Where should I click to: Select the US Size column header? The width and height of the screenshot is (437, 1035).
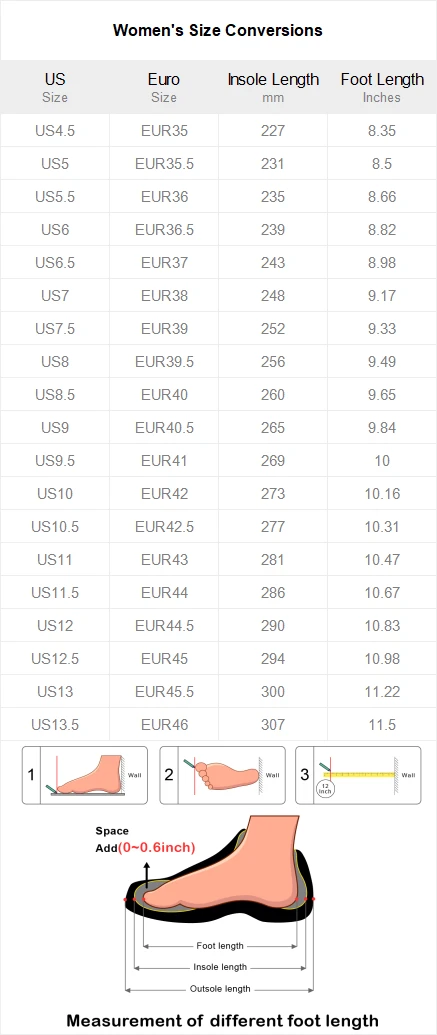point(55,87)
